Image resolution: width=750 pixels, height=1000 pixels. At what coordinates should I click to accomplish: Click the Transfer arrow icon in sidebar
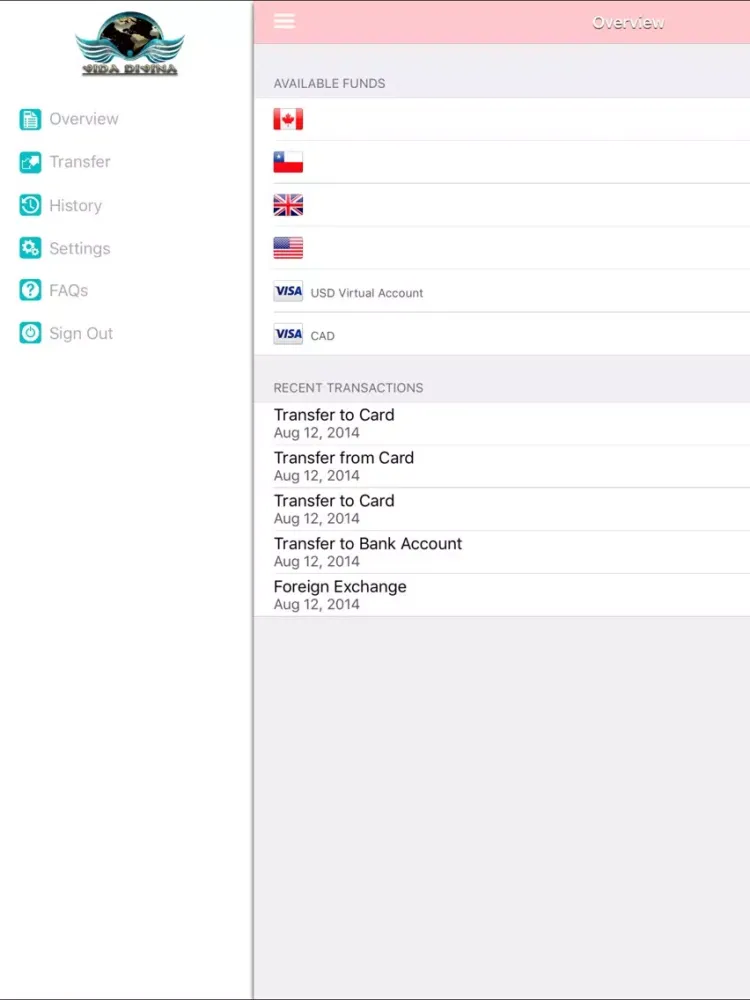[x=30, y=162]
